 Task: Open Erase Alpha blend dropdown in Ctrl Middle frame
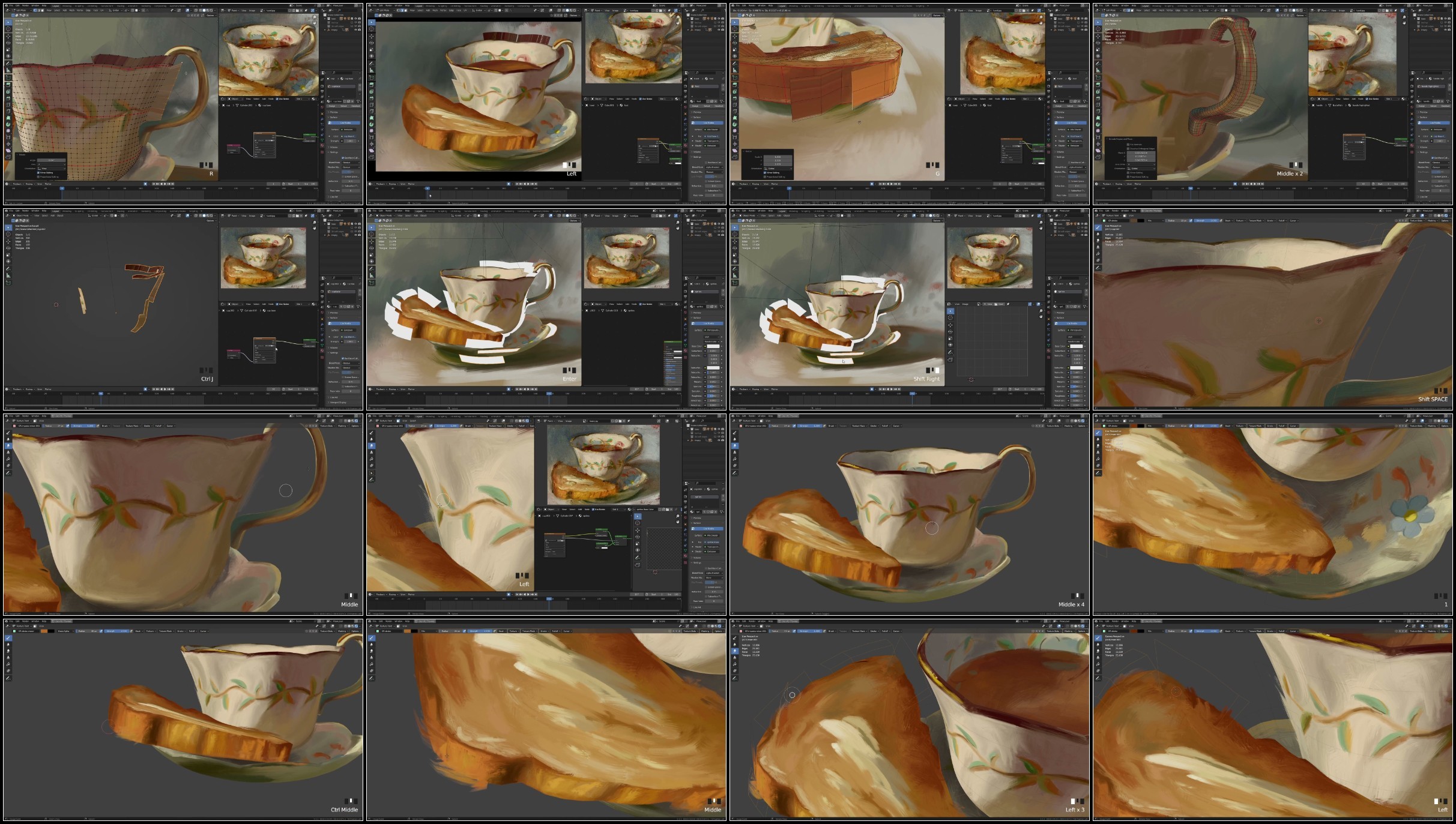pos(65,631)
